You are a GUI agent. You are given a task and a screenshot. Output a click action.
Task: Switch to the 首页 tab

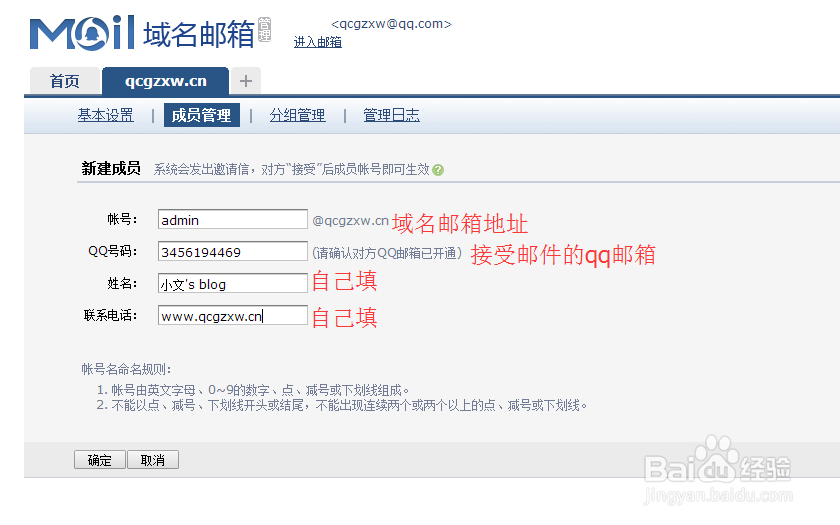65,81
